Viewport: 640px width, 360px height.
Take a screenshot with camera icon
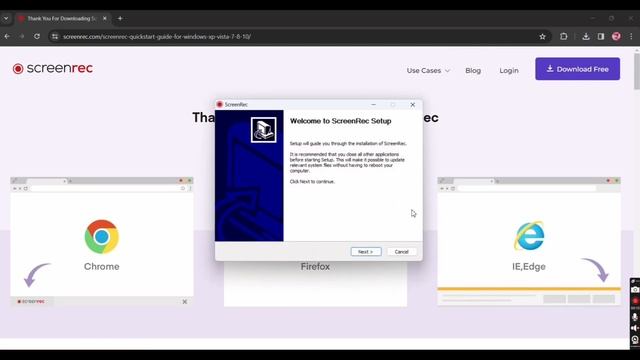click(635, 289)
